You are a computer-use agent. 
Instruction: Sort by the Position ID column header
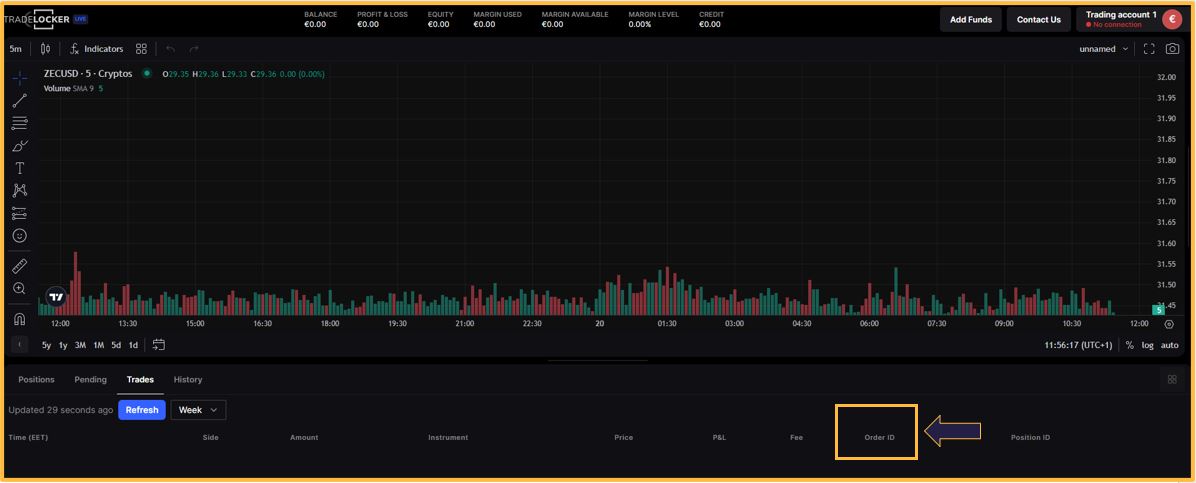(1030, 437)
